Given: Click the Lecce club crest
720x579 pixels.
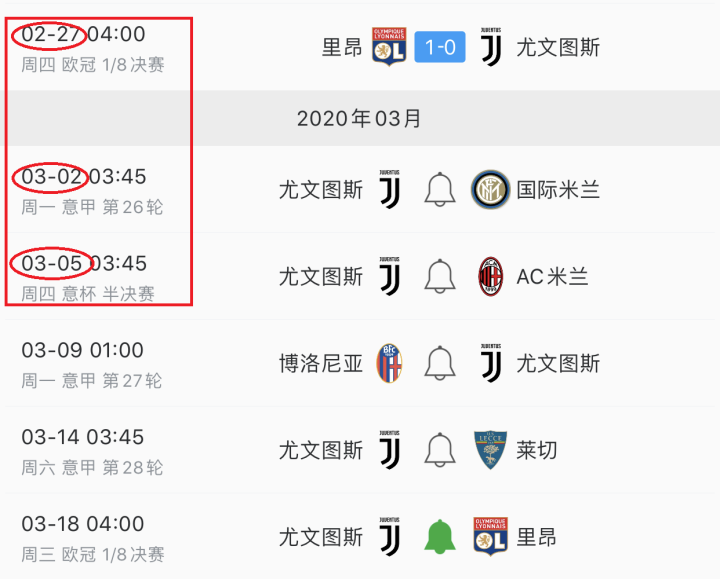Looking at the screenshot, I should (490, 451).
